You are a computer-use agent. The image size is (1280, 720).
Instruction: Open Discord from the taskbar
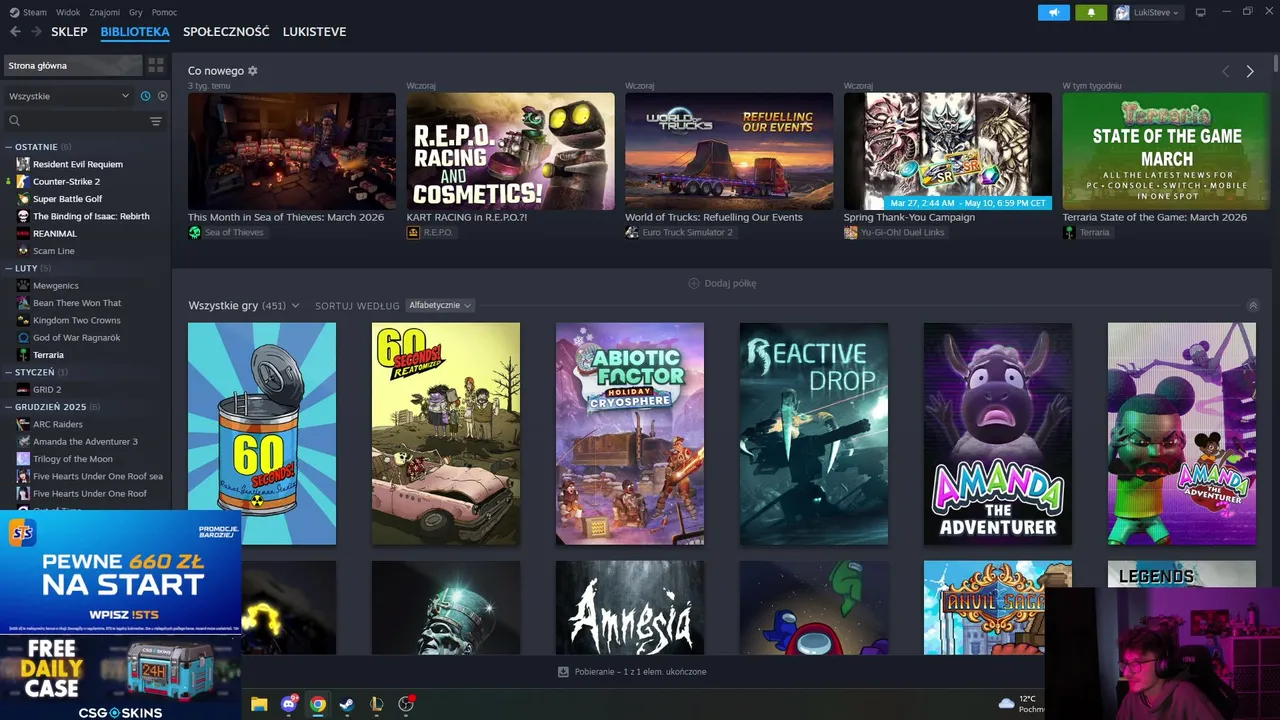coord(289,704)
